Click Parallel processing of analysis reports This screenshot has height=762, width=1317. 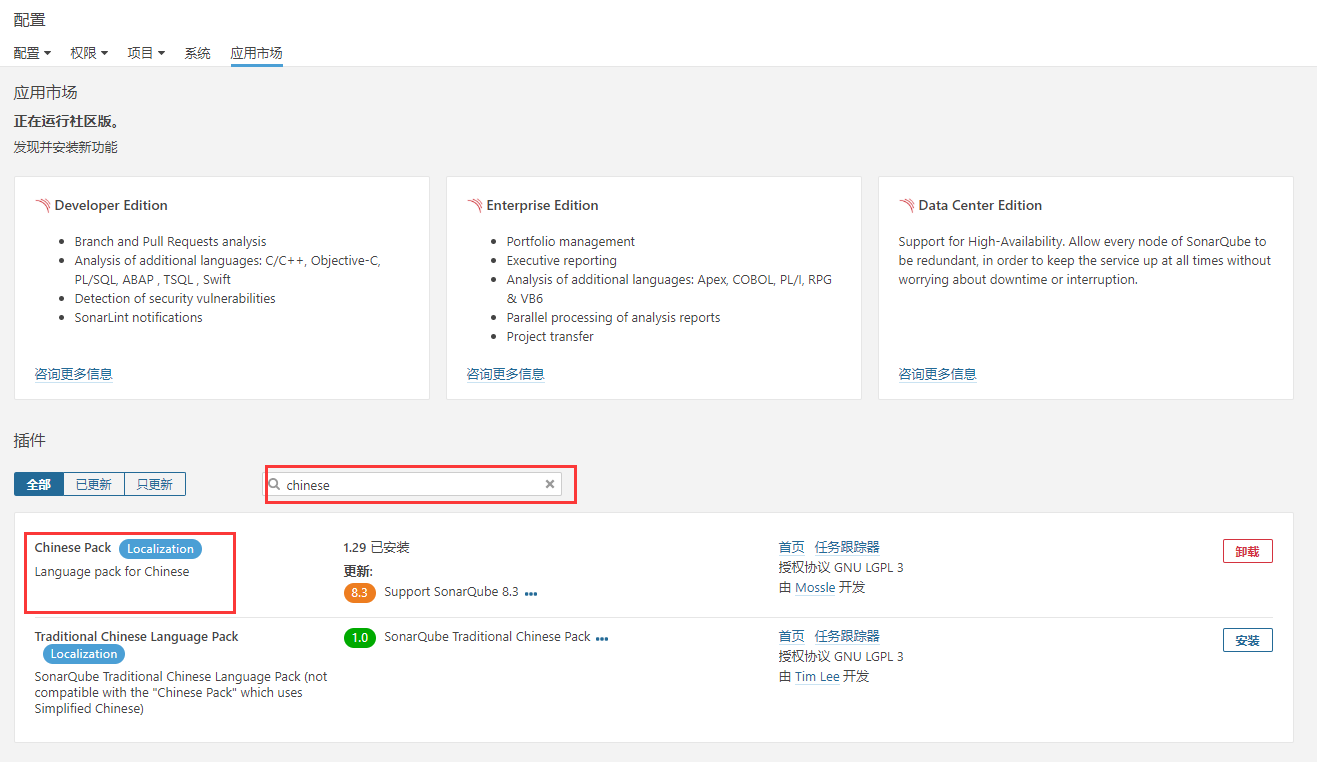[613, 317]
